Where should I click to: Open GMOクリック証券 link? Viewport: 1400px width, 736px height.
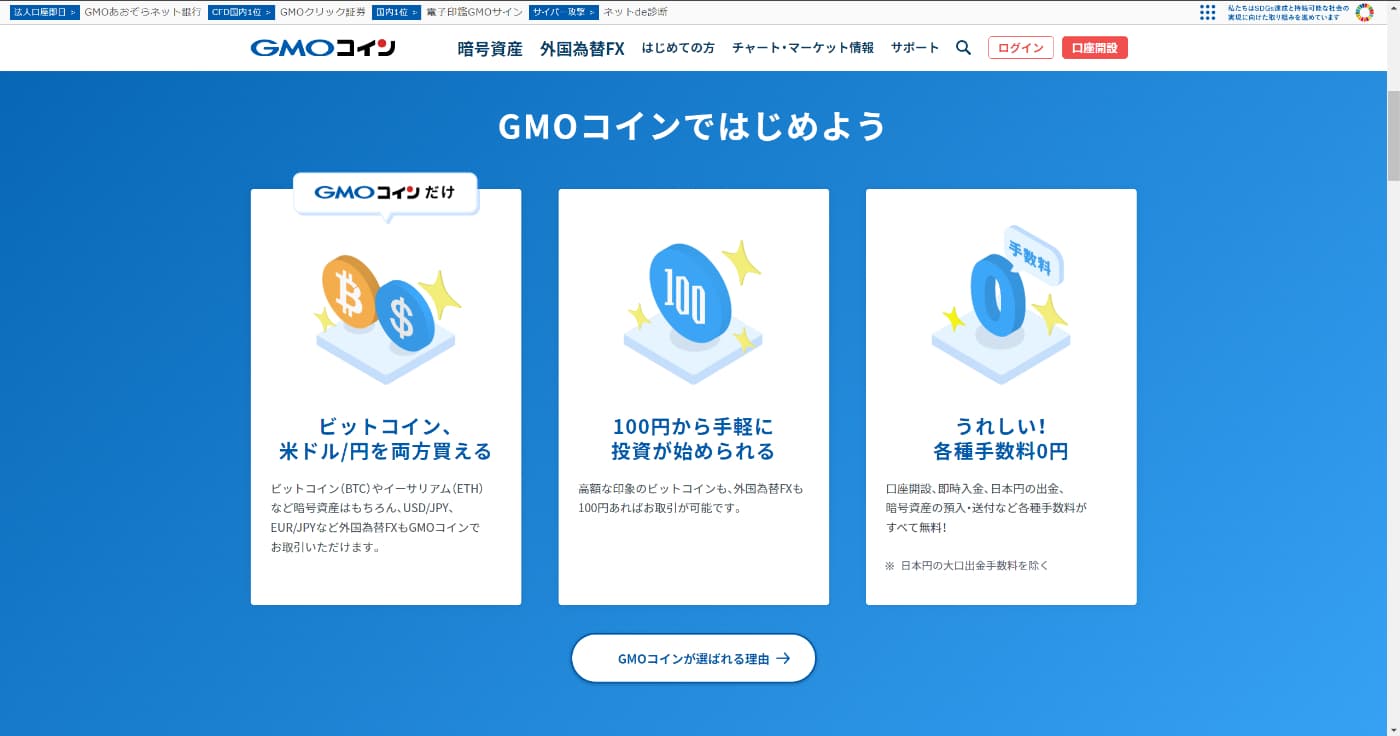[323, 12]
